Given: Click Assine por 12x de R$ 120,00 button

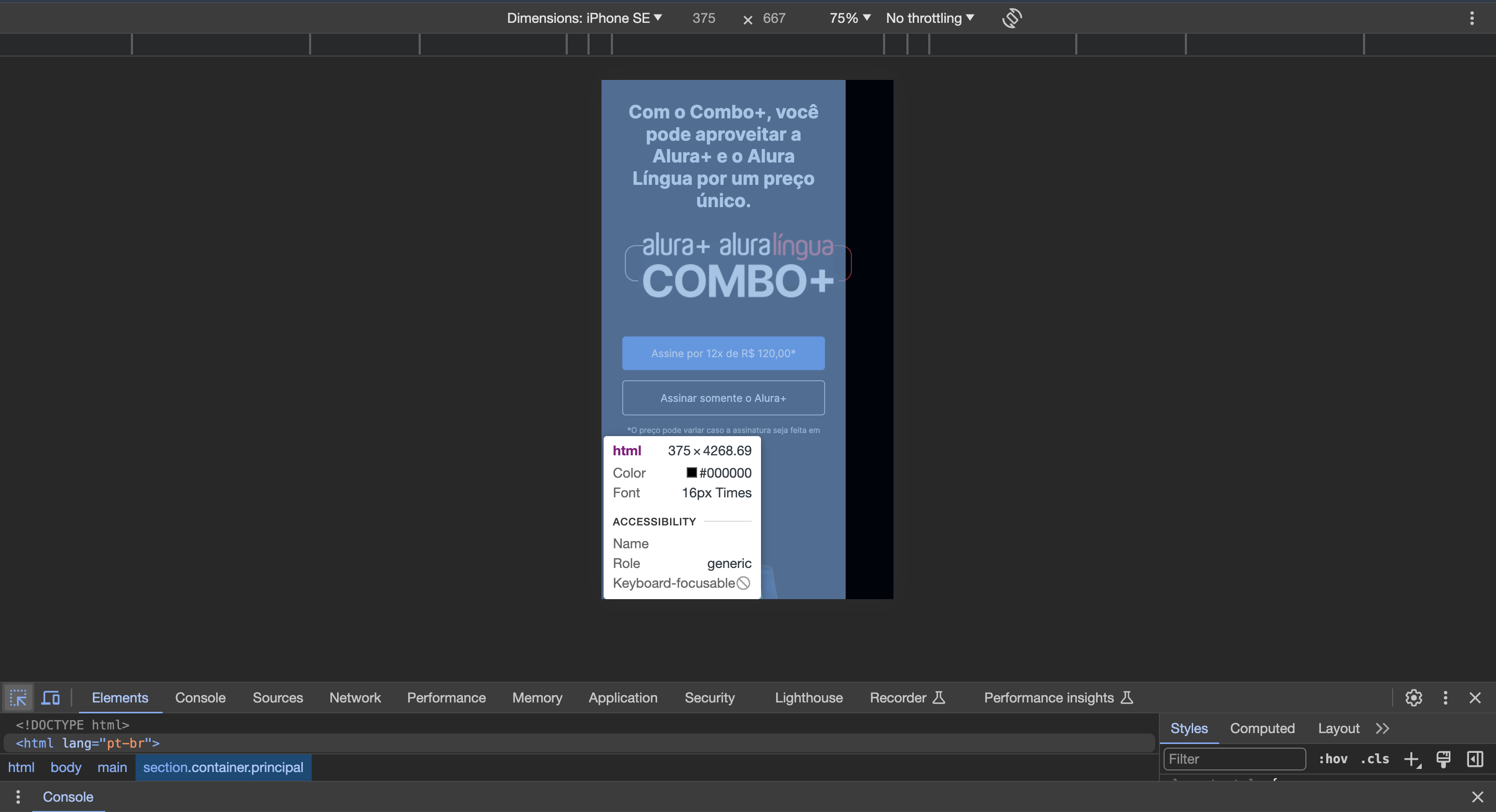Looking at the screenshot, I should pyautogui.click(x=723, y=353).
